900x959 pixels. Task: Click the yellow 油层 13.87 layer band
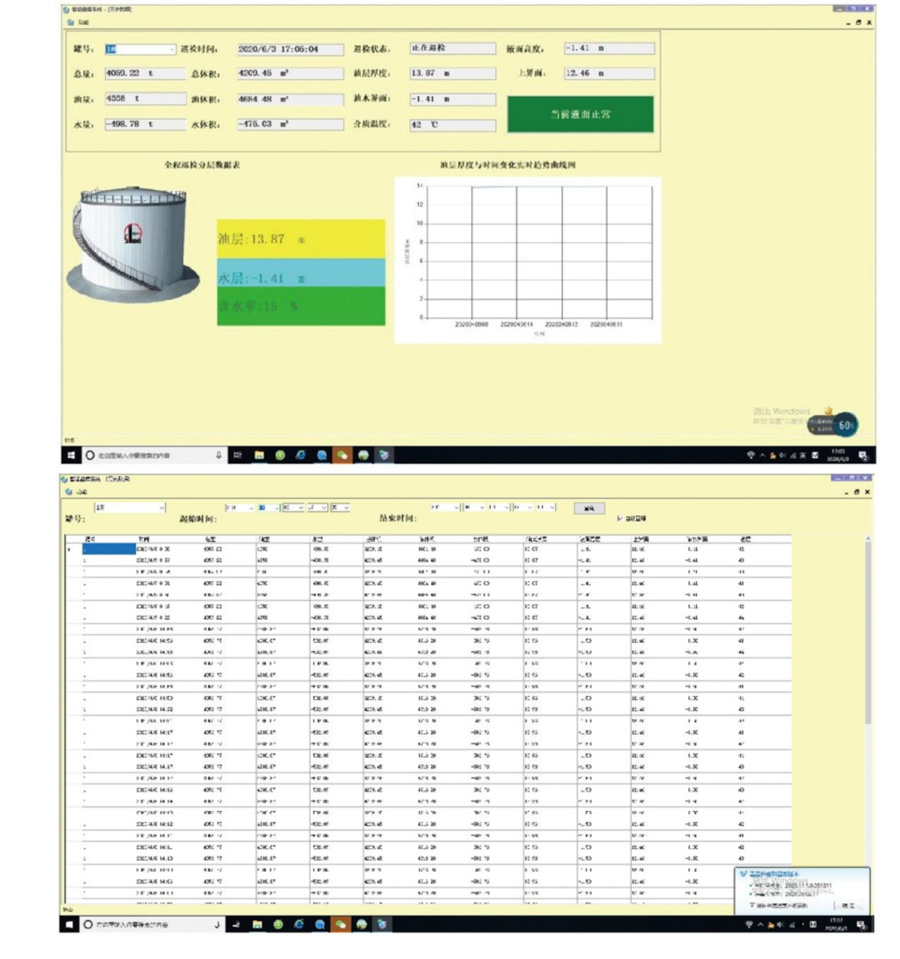tap(300, 240)
